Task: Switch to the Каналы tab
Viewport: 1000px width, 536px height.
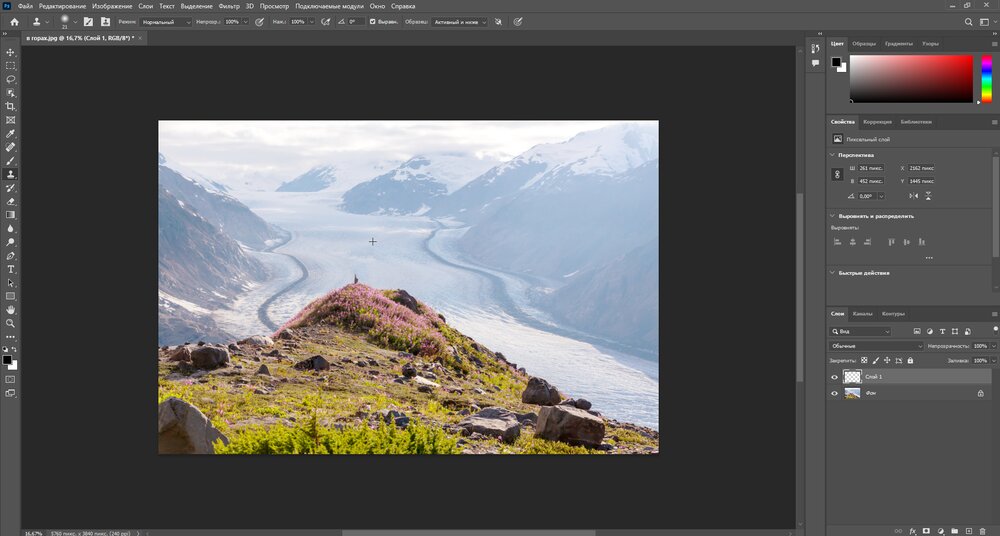Action: [862, 314]
